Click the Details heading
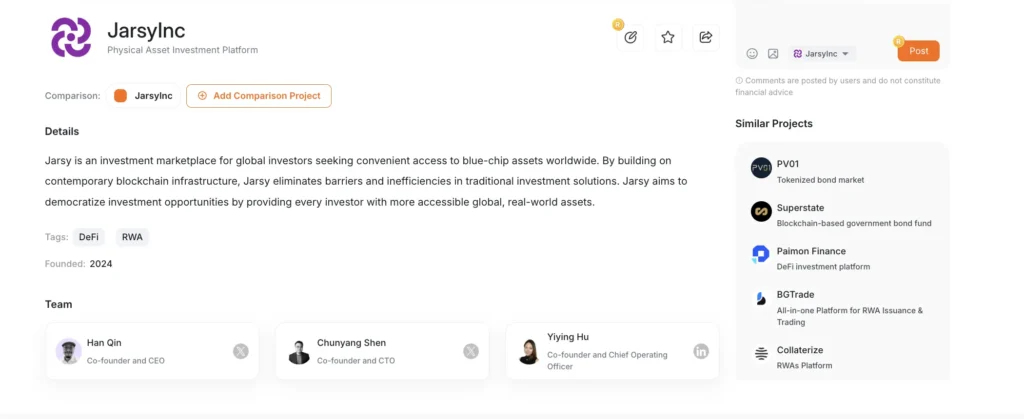The height and width of the screenshot is (419, 1024). tap(62, 131)
